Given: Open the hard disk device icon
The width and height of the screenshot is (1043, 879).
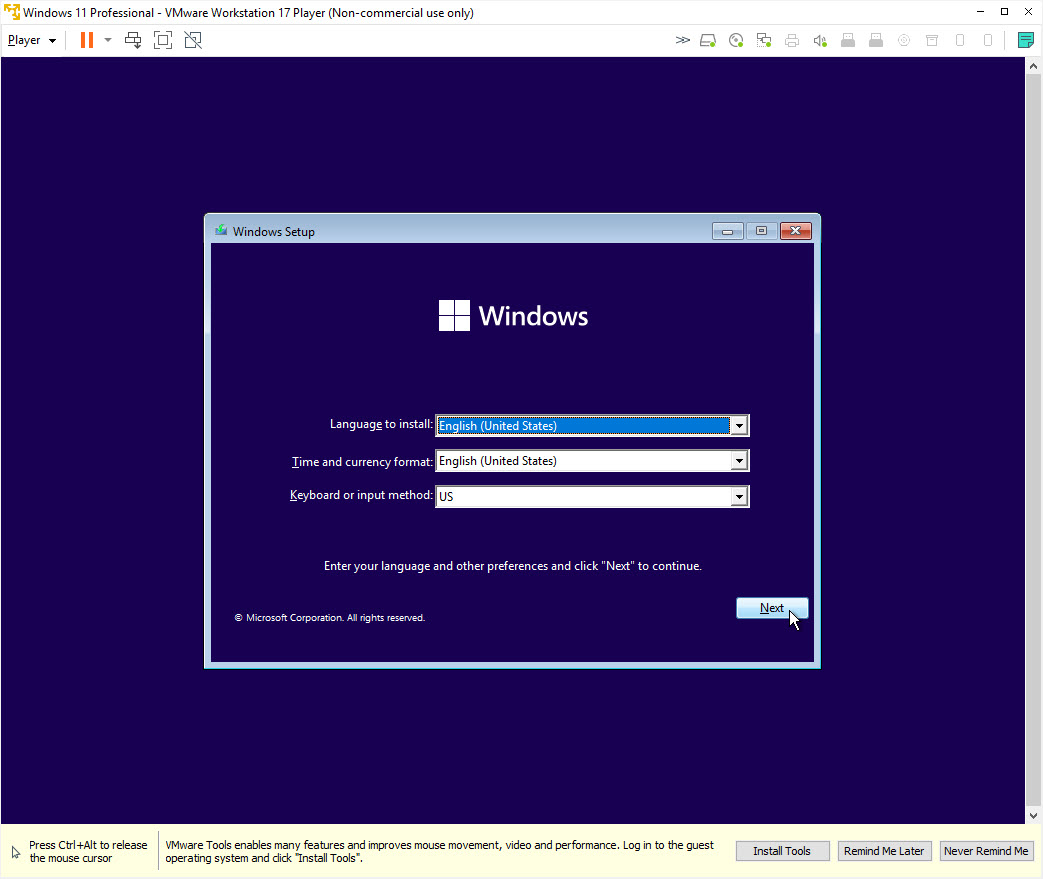Looking at the screenshot, I should (708, 40).
